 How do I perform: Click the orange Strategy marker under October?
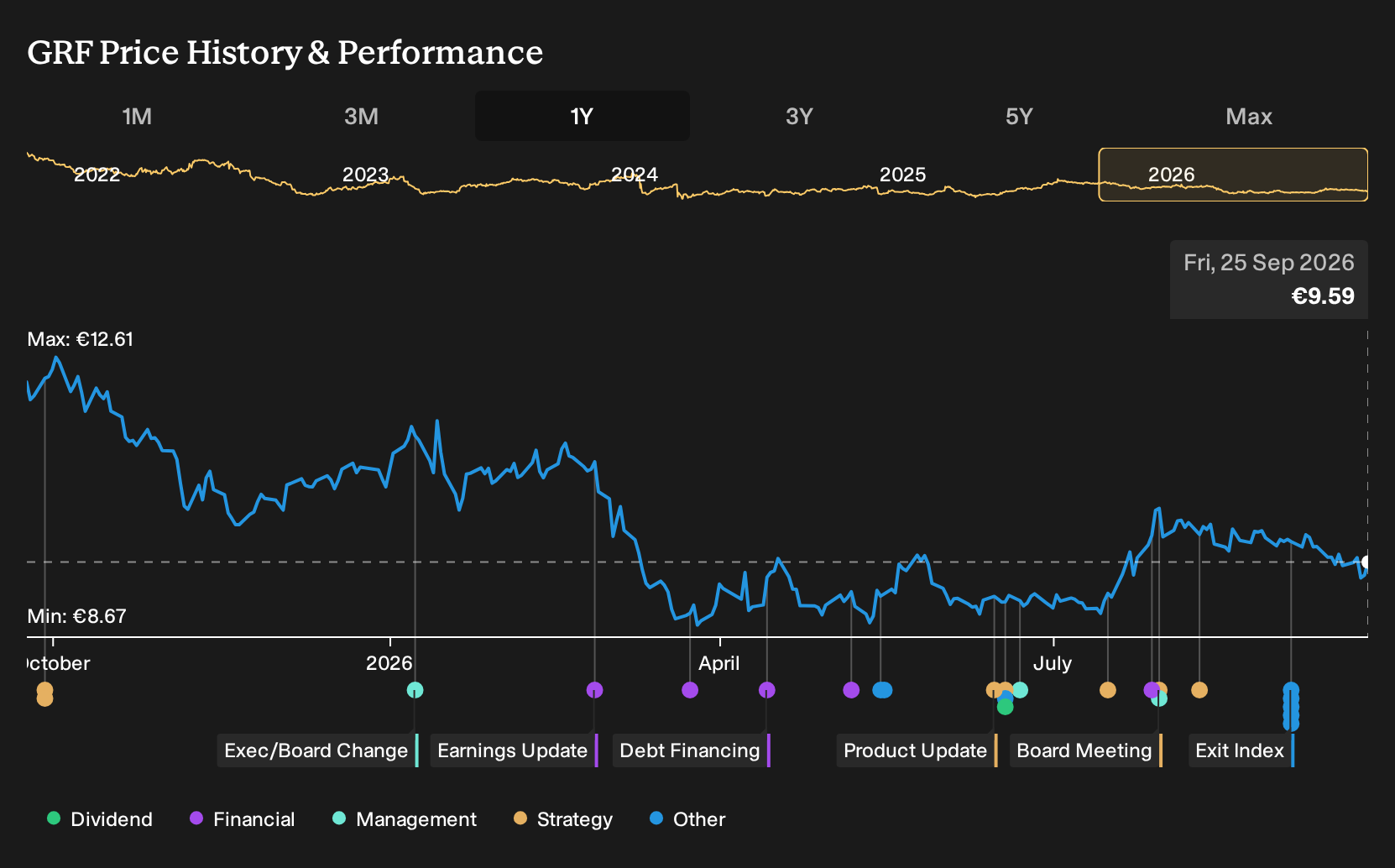(x=44, y=693)
